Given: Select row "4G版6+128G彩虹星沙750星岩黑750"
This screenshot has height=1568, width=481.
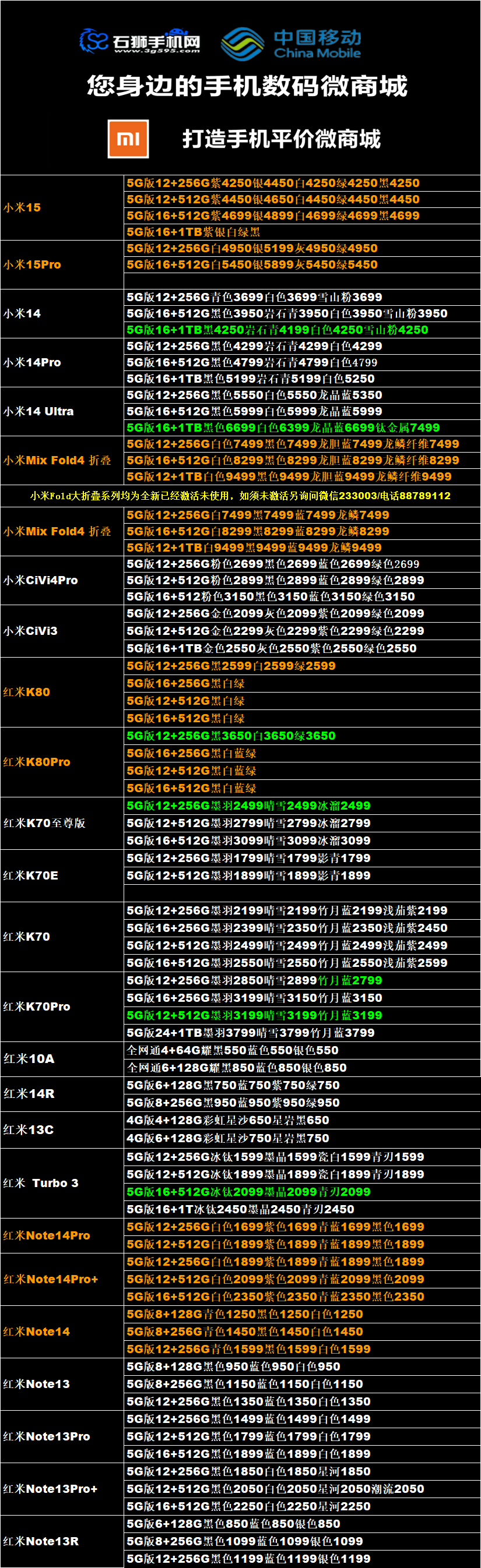Looking at the screenshot, I should 303,1138.
